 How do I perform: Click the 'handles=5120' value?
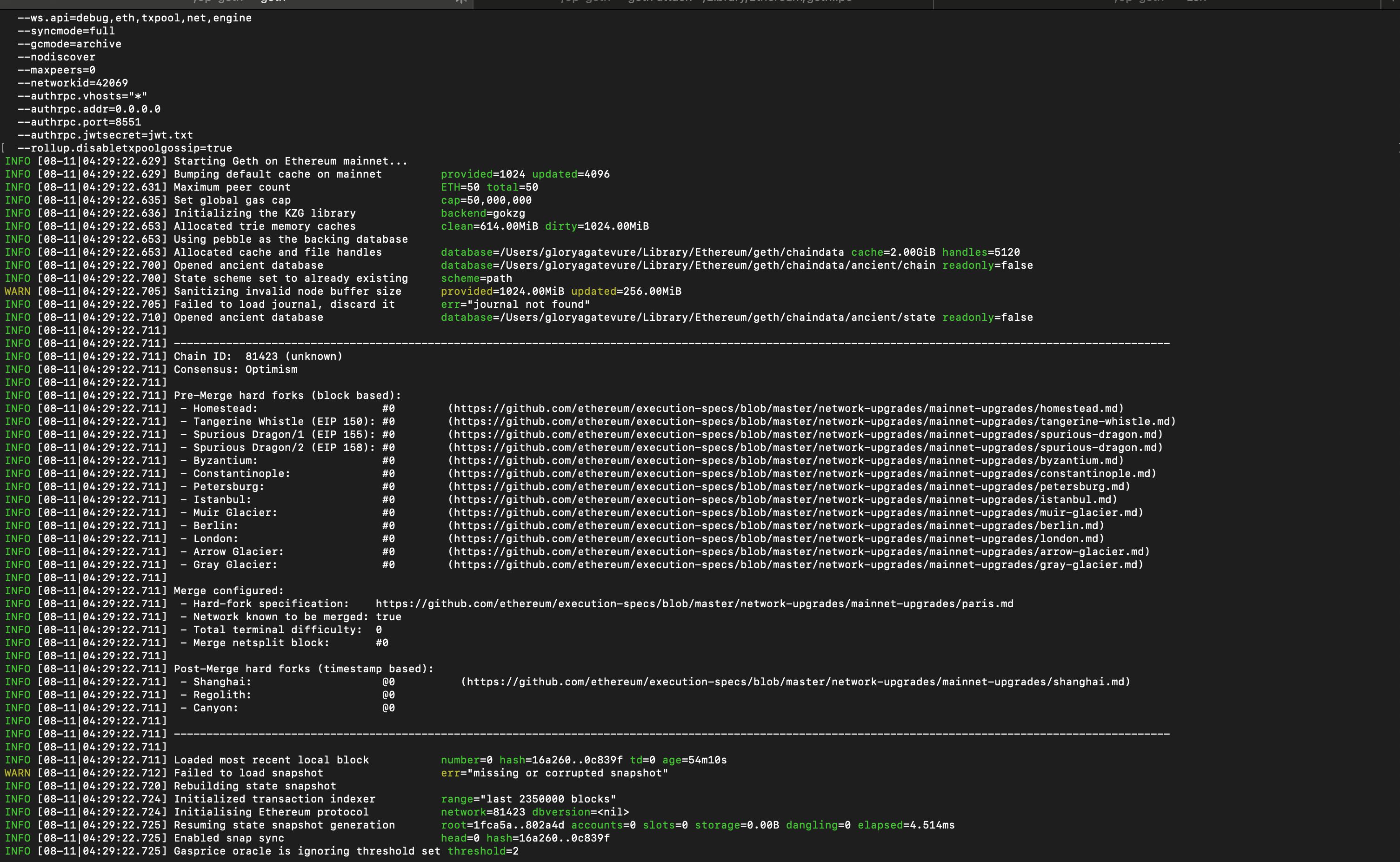[x=981, y=252]
